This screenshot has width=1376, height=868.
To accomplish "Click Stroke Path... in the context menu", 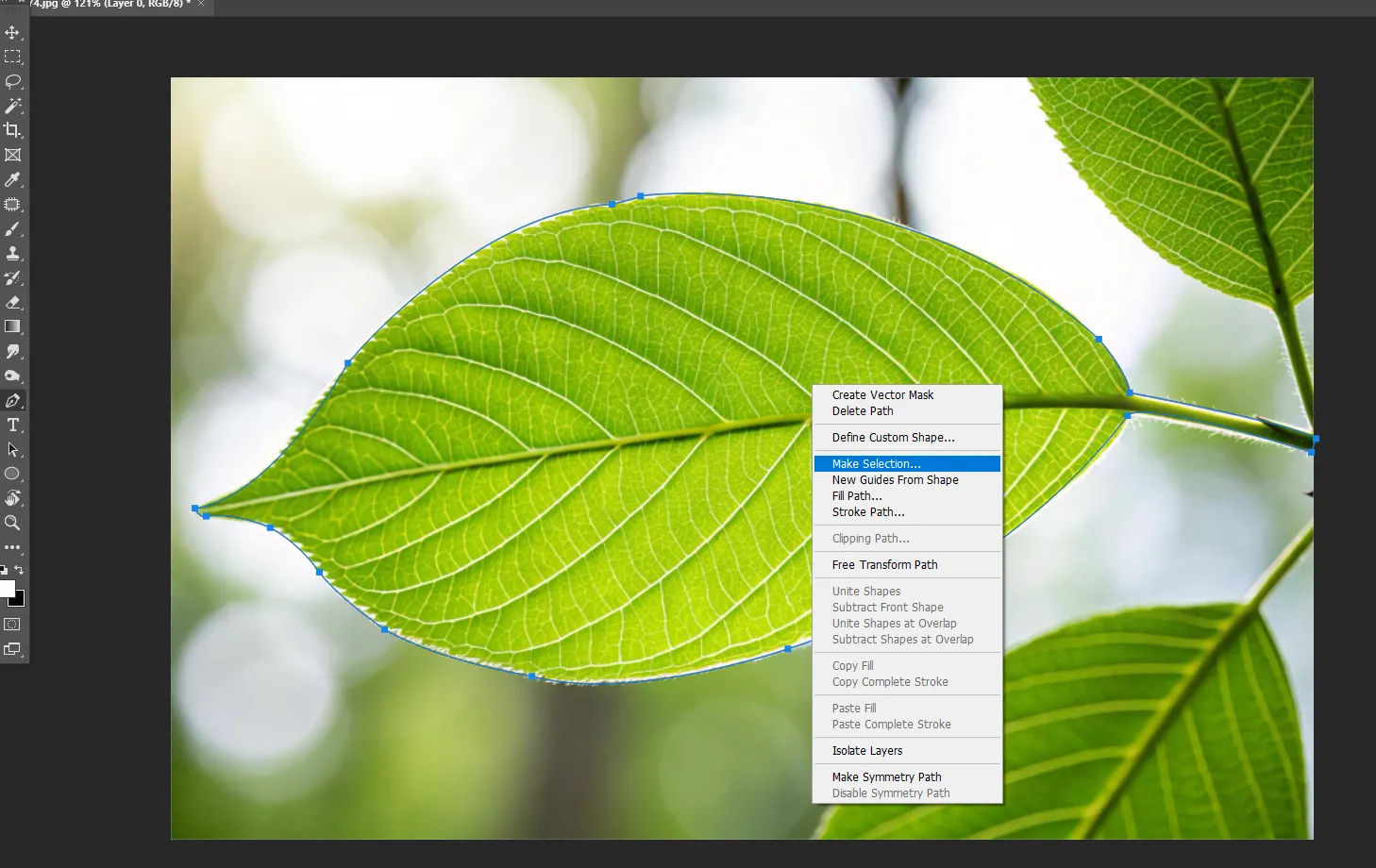I will coord(868,512).
